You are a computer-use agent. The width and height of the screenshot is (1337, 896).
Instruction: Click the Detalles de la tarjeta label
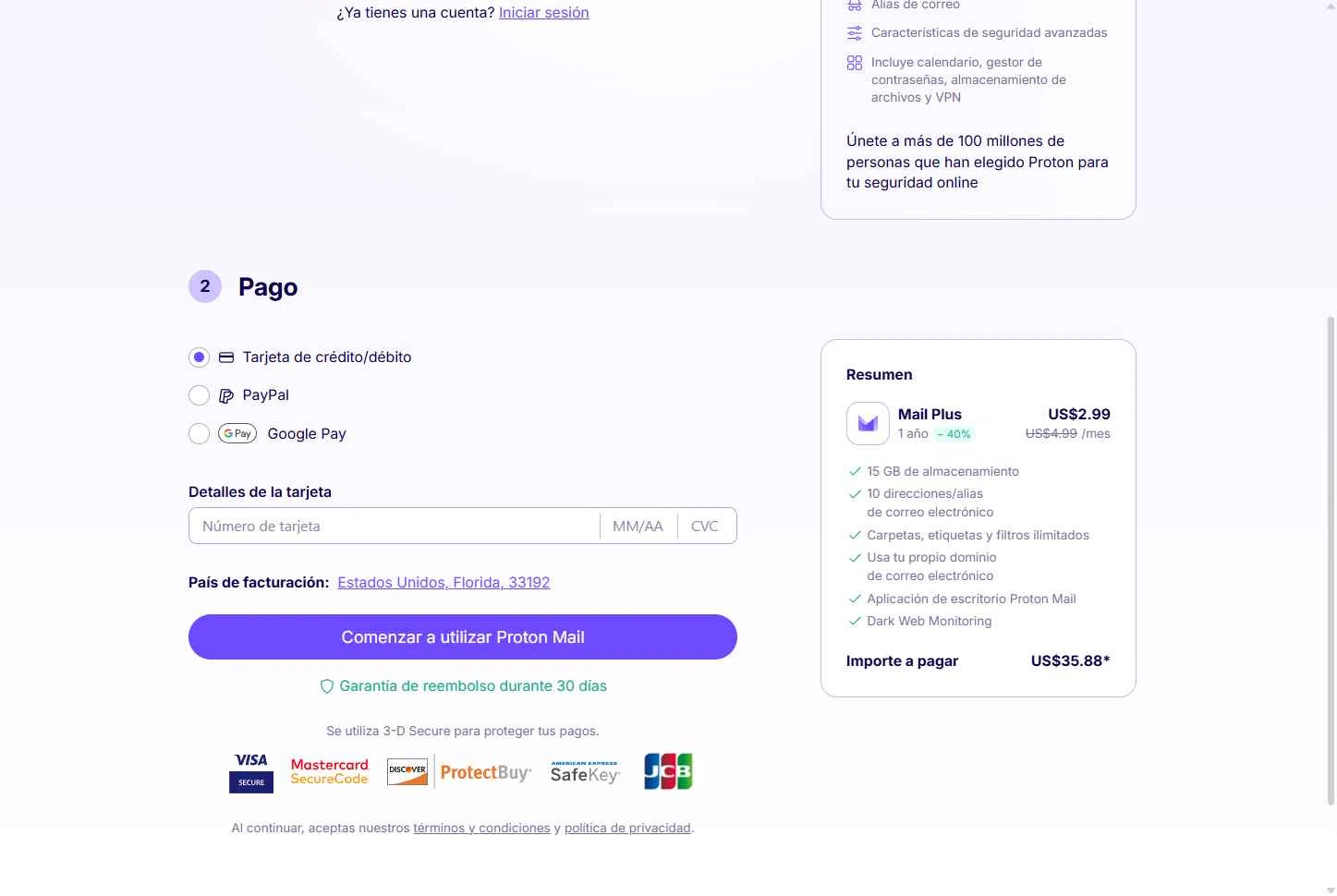260,492
